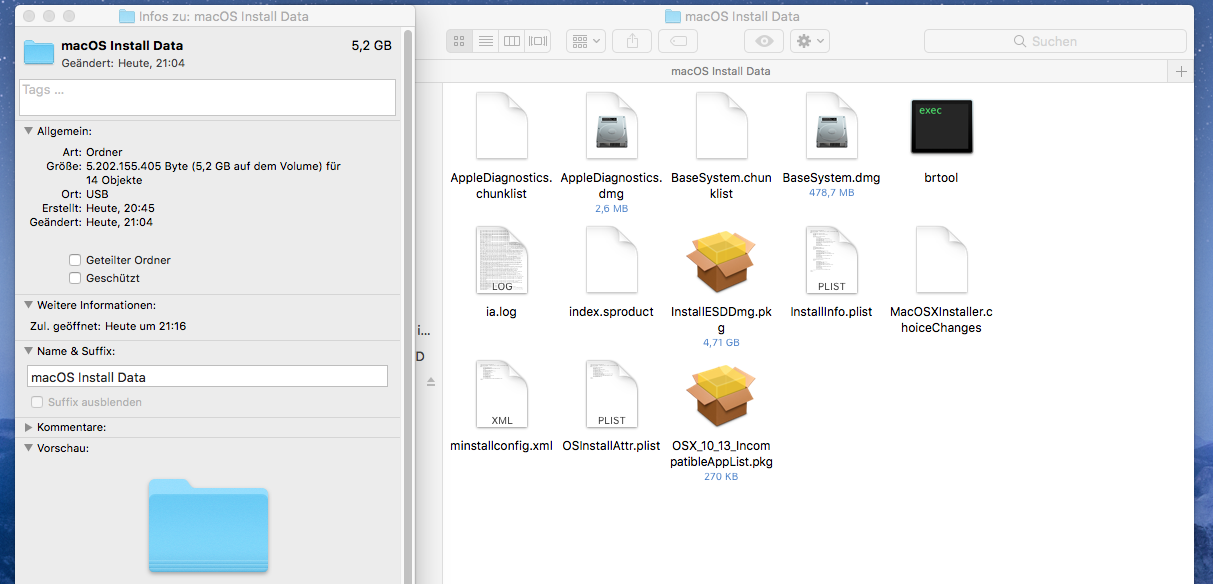1213x584 pixels.
Task: Click the AppleDiagnostics.dmg file name label
Action: coord(611,185)
